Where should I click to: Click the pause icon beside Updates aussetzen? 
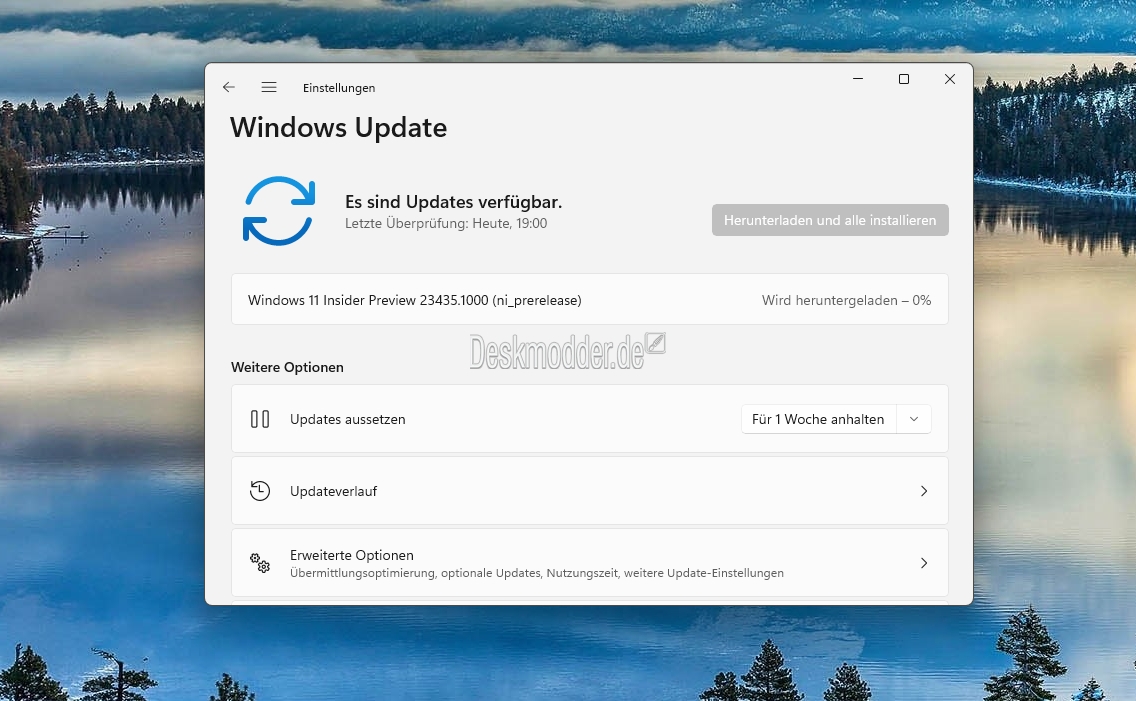(260, 419)
